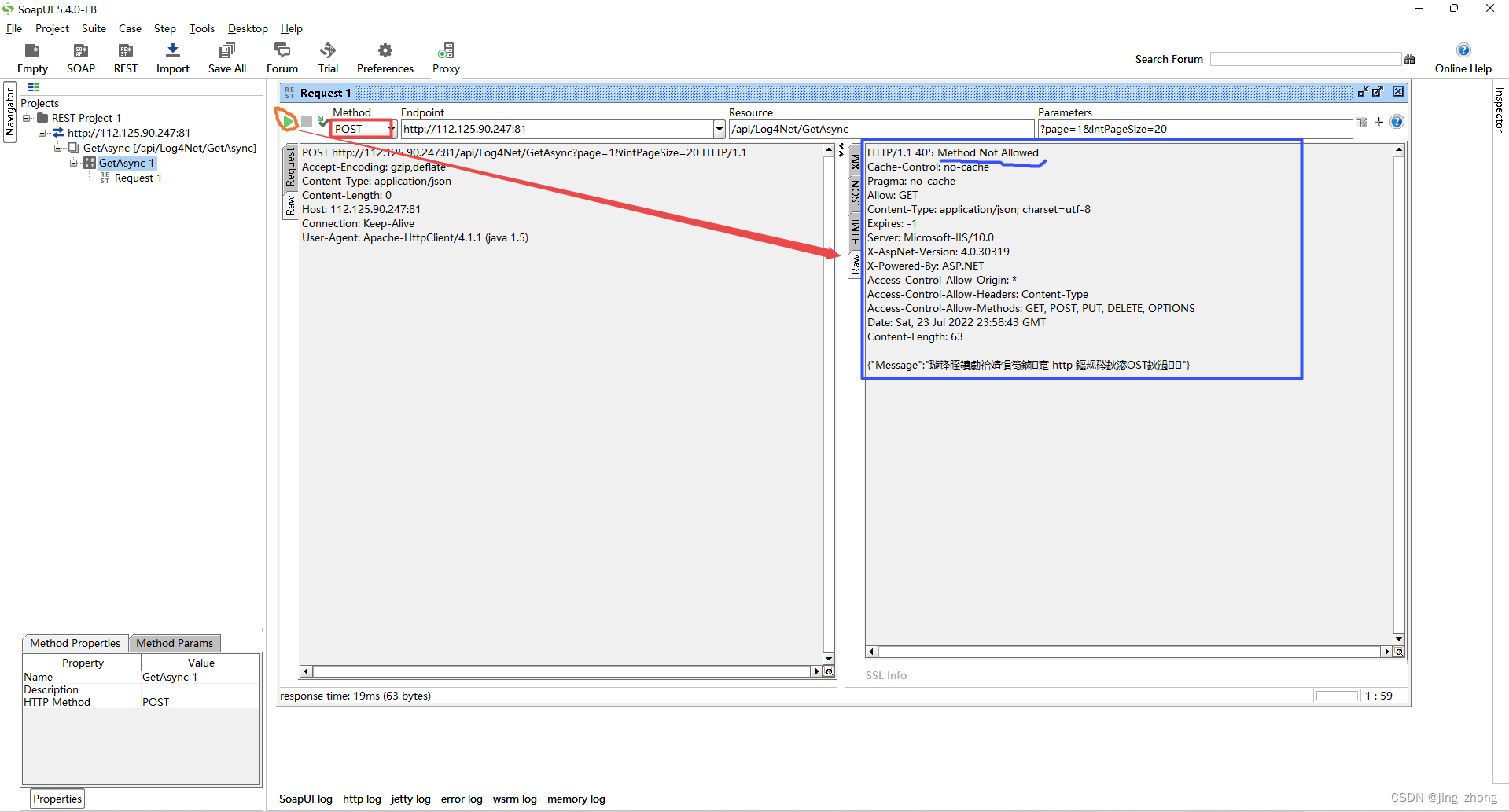Image resolution: width=1509 pixels, height=812 pixels.
Task: Open the error log tab
Action: click(462, 799)
